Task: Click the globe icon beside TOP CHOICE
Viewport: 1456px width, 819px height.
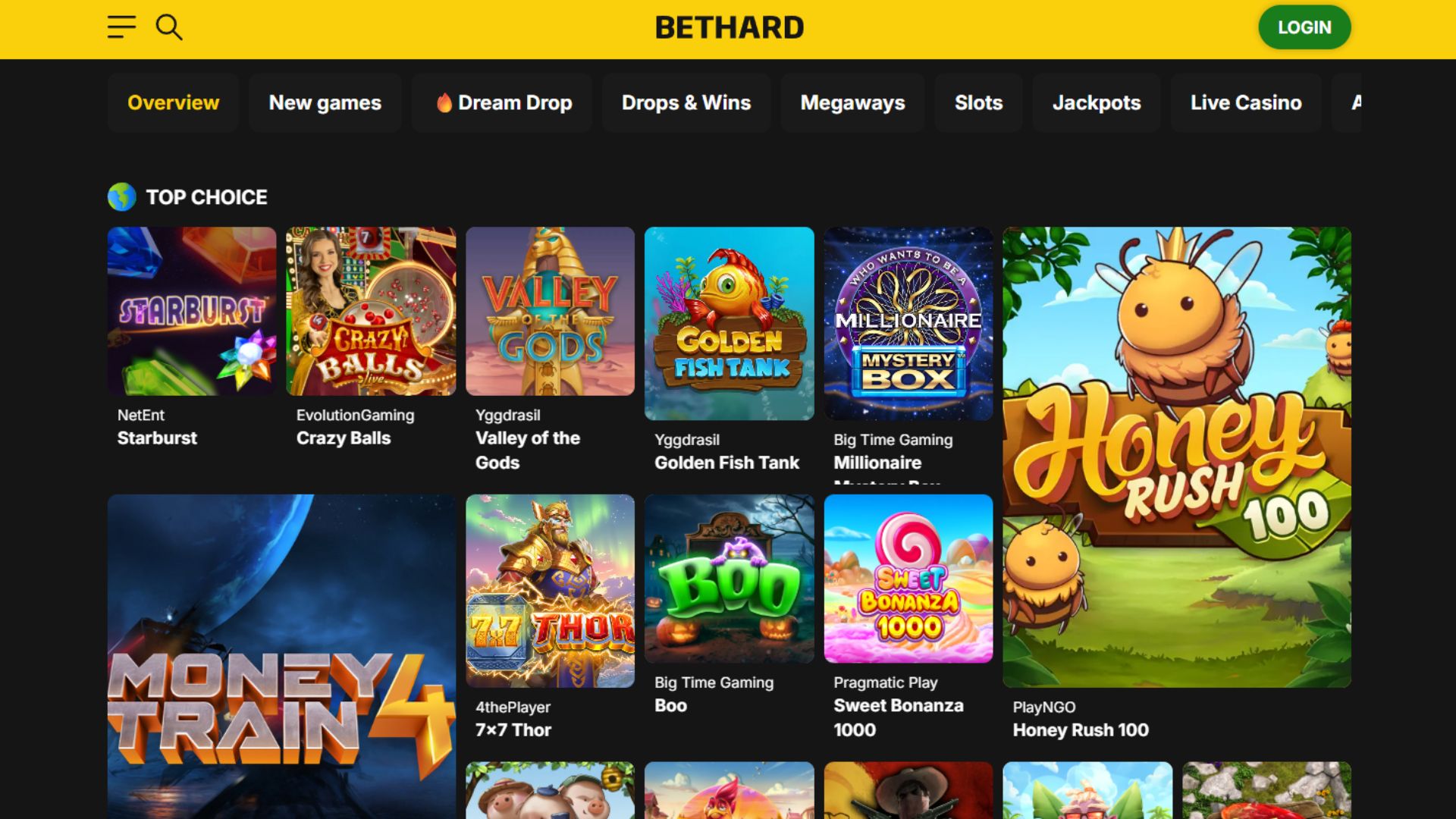Action: (122, 197)
